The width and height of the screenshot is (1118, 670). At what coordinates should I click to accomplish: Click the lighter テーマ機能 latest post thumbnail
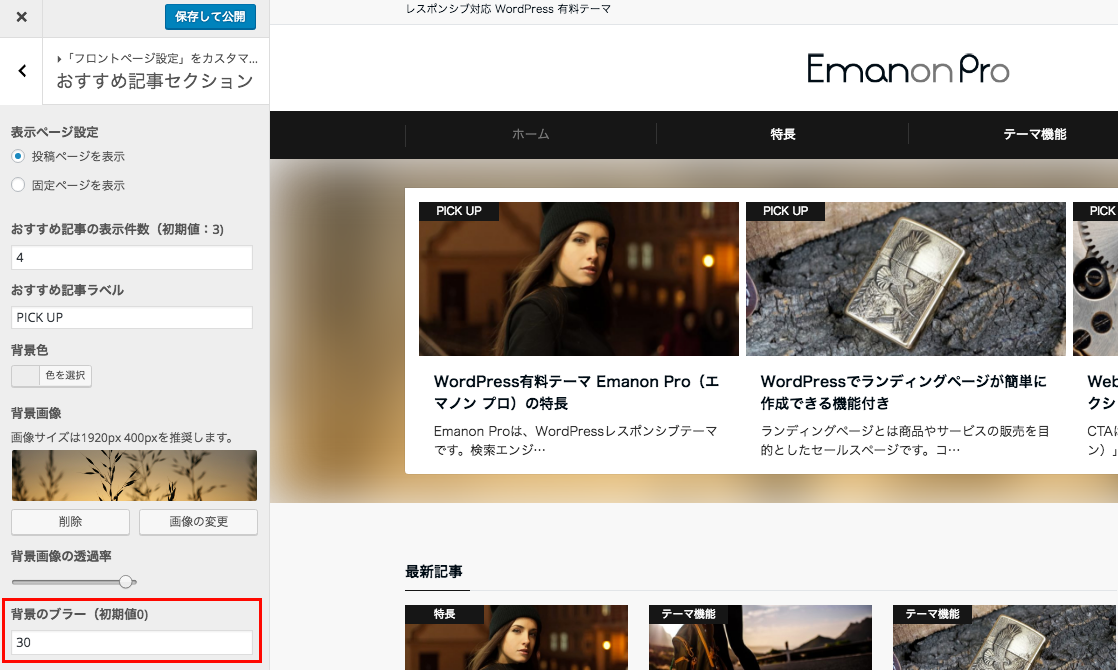click(x=1004, y=637)
